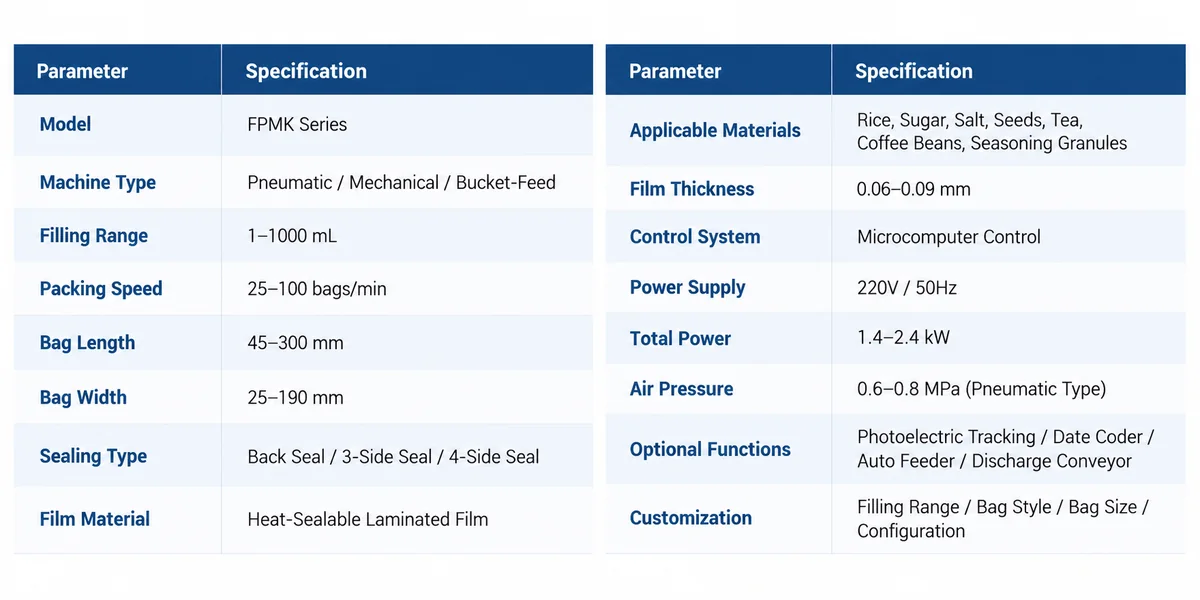Image resolution: width=1200 pixels, height=600 pixels.
Task: Select the Machine Type row label
Action: 98,183
